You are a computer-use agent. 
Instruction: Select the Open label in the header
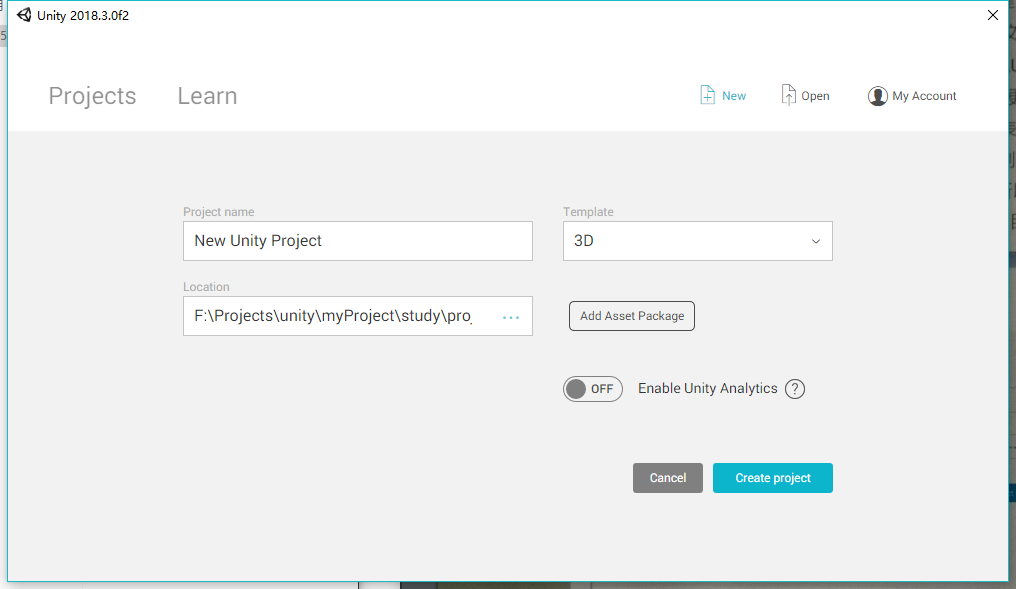815,96
